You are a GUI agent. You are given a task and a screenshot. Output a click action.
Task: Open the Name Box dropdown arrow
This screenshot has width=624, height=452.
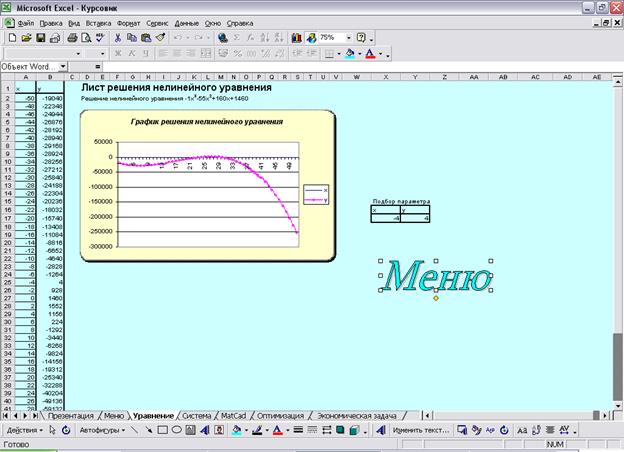coord(63,66)
